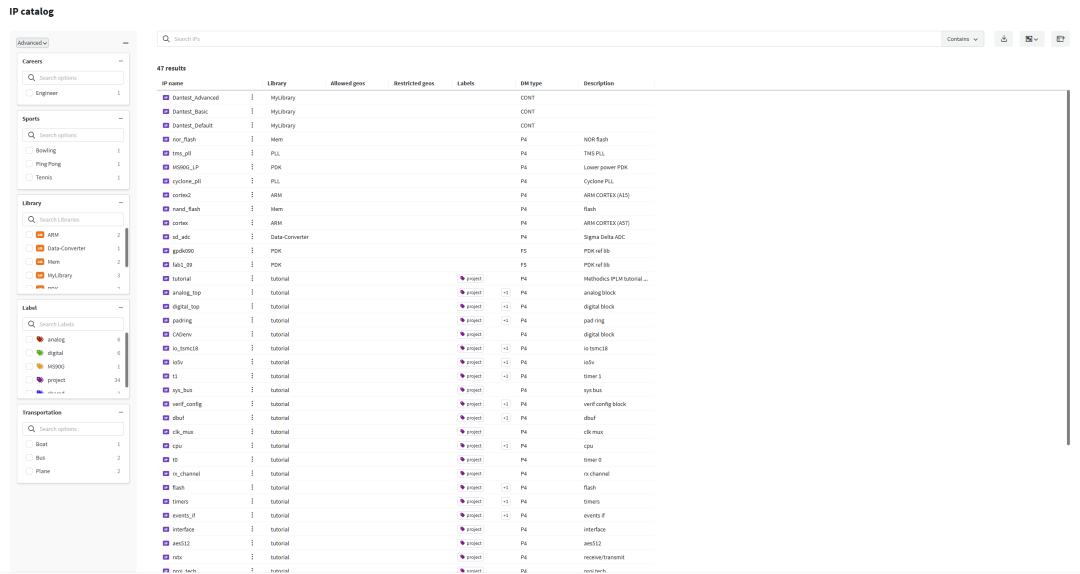Click the orange ARM library icon
1080x574 pixels.
(40, 235)
